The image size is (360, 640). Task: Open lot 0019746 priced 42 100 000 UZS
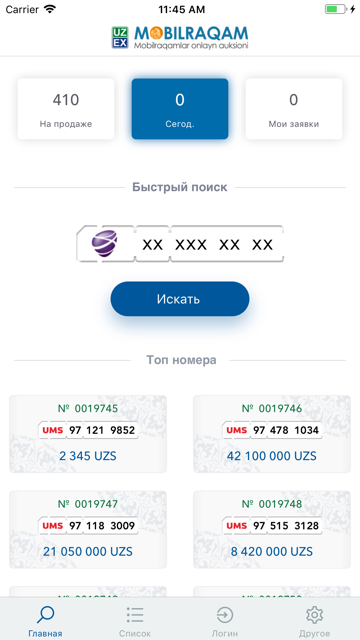click(272, 434)
